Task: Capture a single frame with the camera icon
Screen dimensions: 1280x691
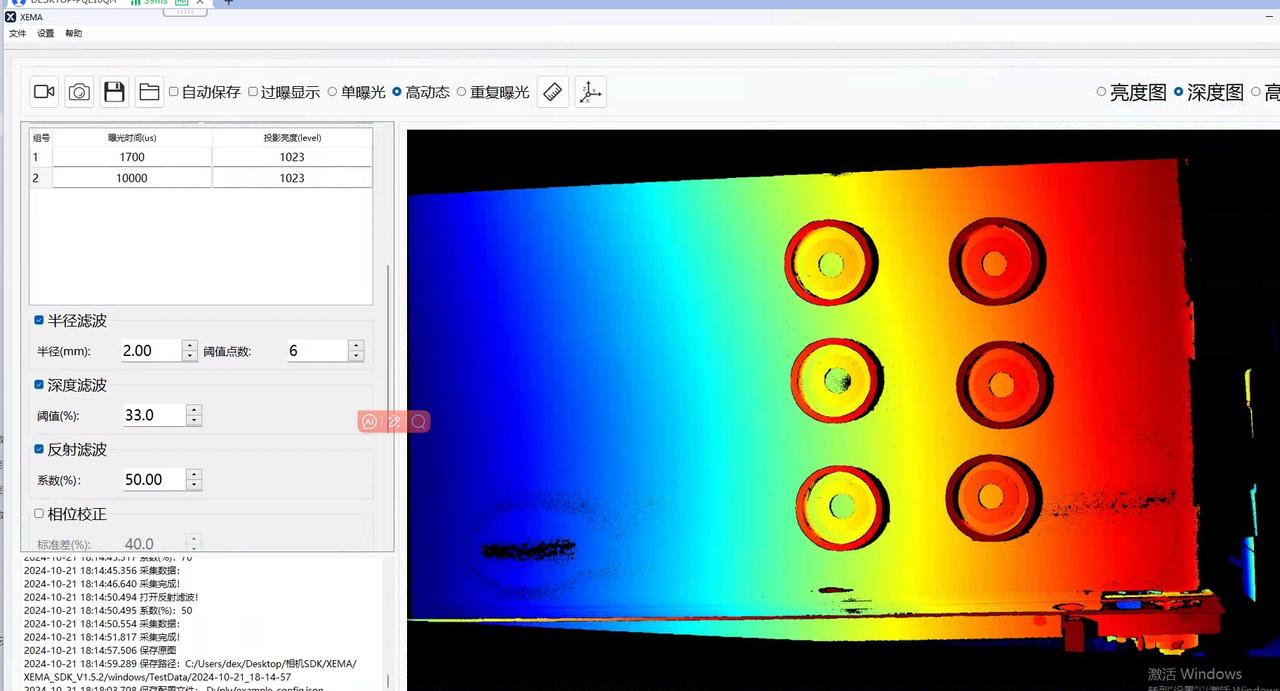Action: [x=80, y=92]
